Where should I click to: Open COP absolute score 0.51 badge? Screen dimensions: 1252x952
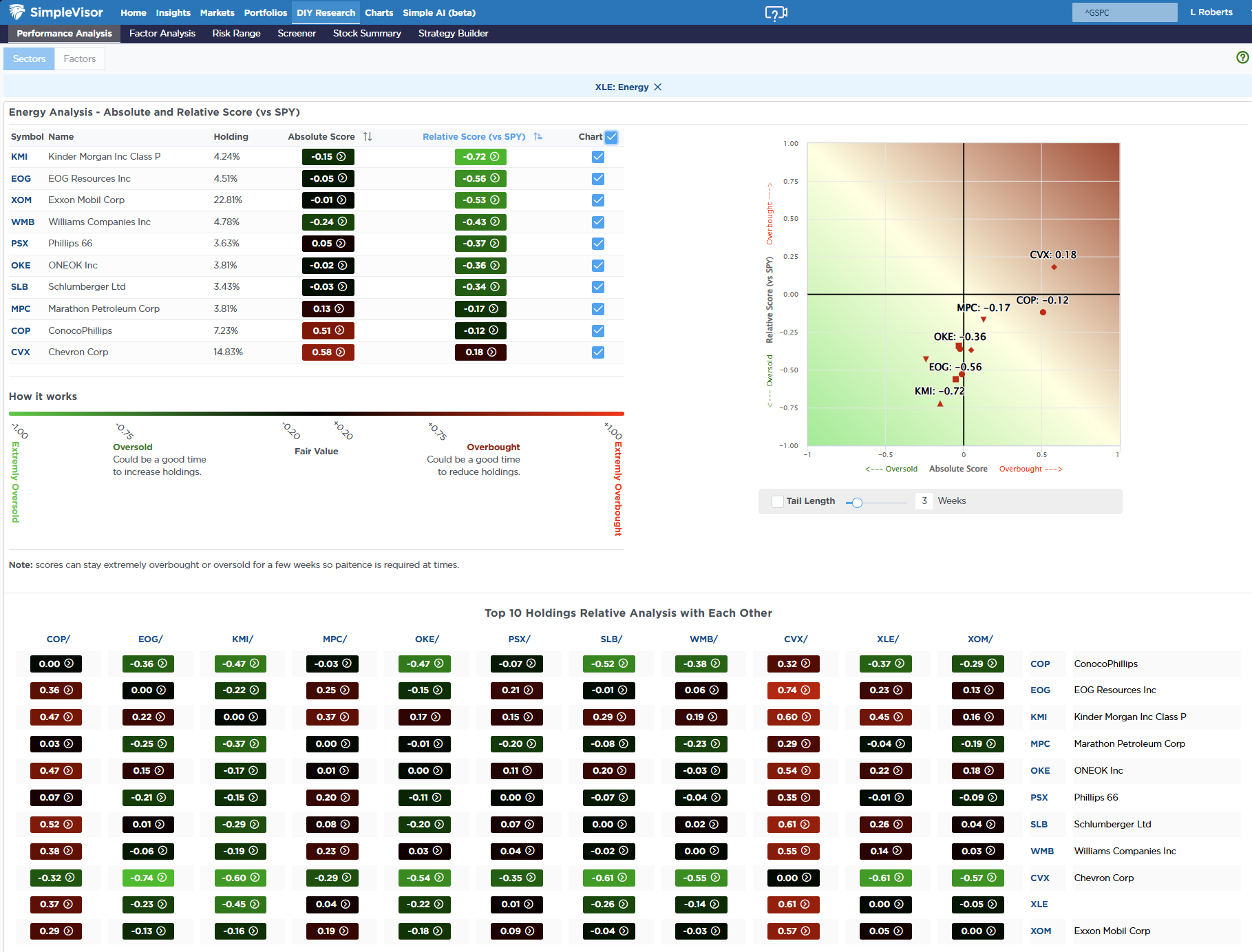[x=328, y=330]
